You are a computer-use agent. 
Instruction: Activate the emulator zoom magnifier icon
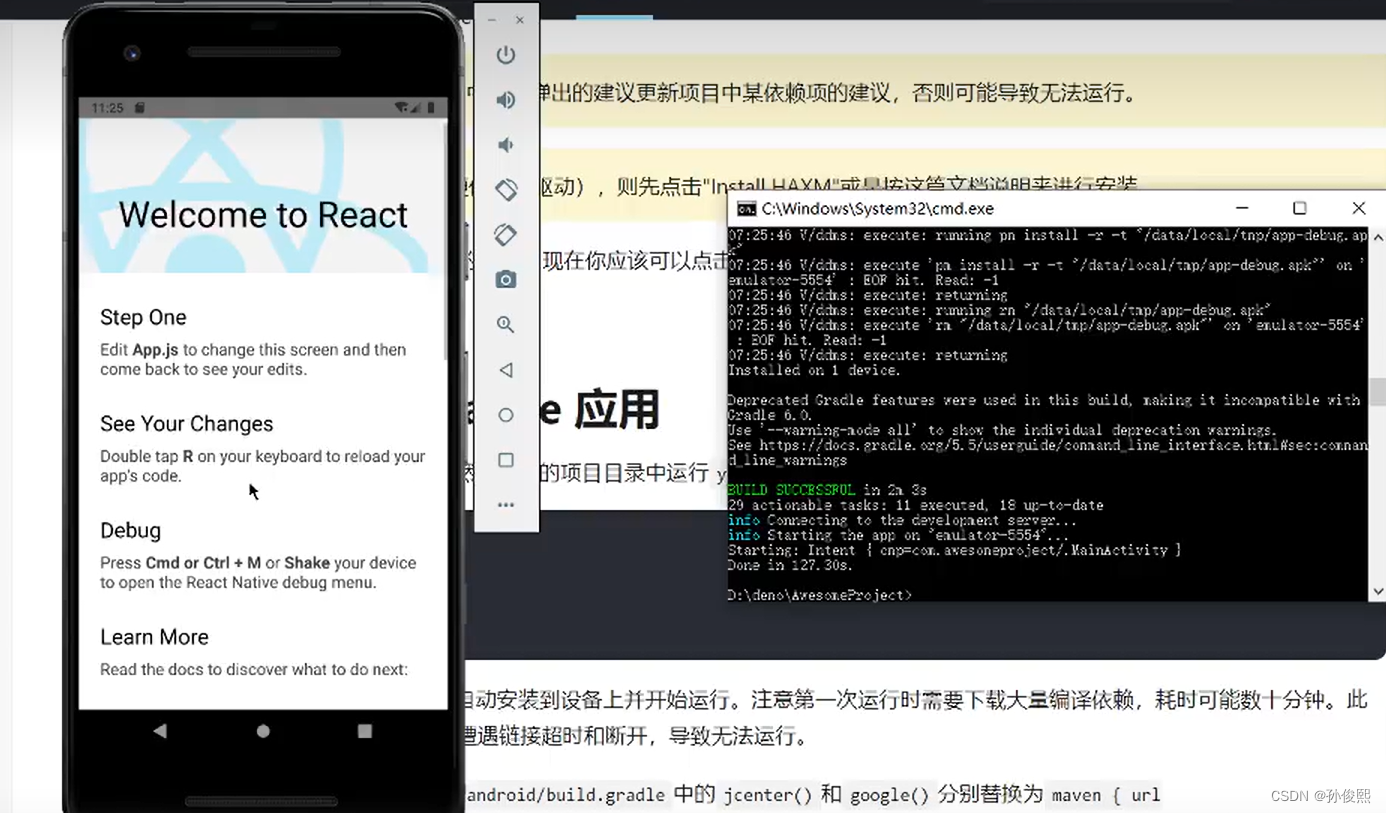pyautogui.click(x=506, y=325)
